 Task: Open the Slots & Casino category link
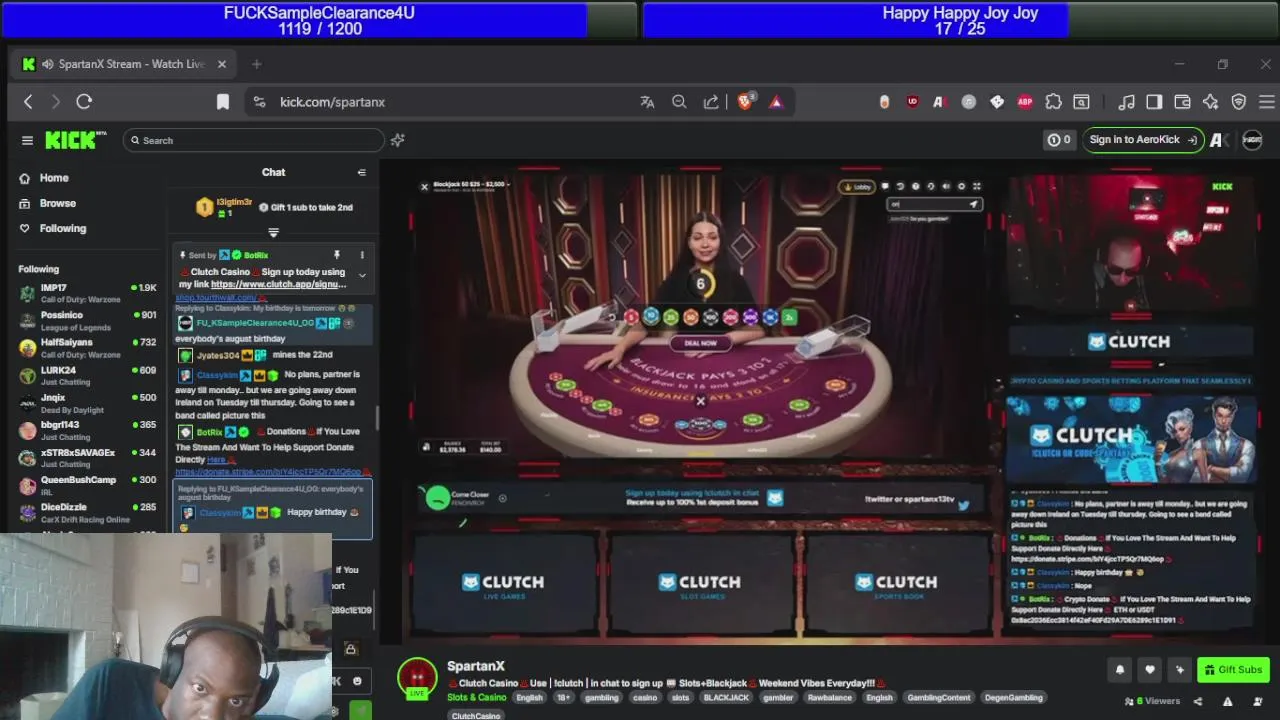pos(477,697)
